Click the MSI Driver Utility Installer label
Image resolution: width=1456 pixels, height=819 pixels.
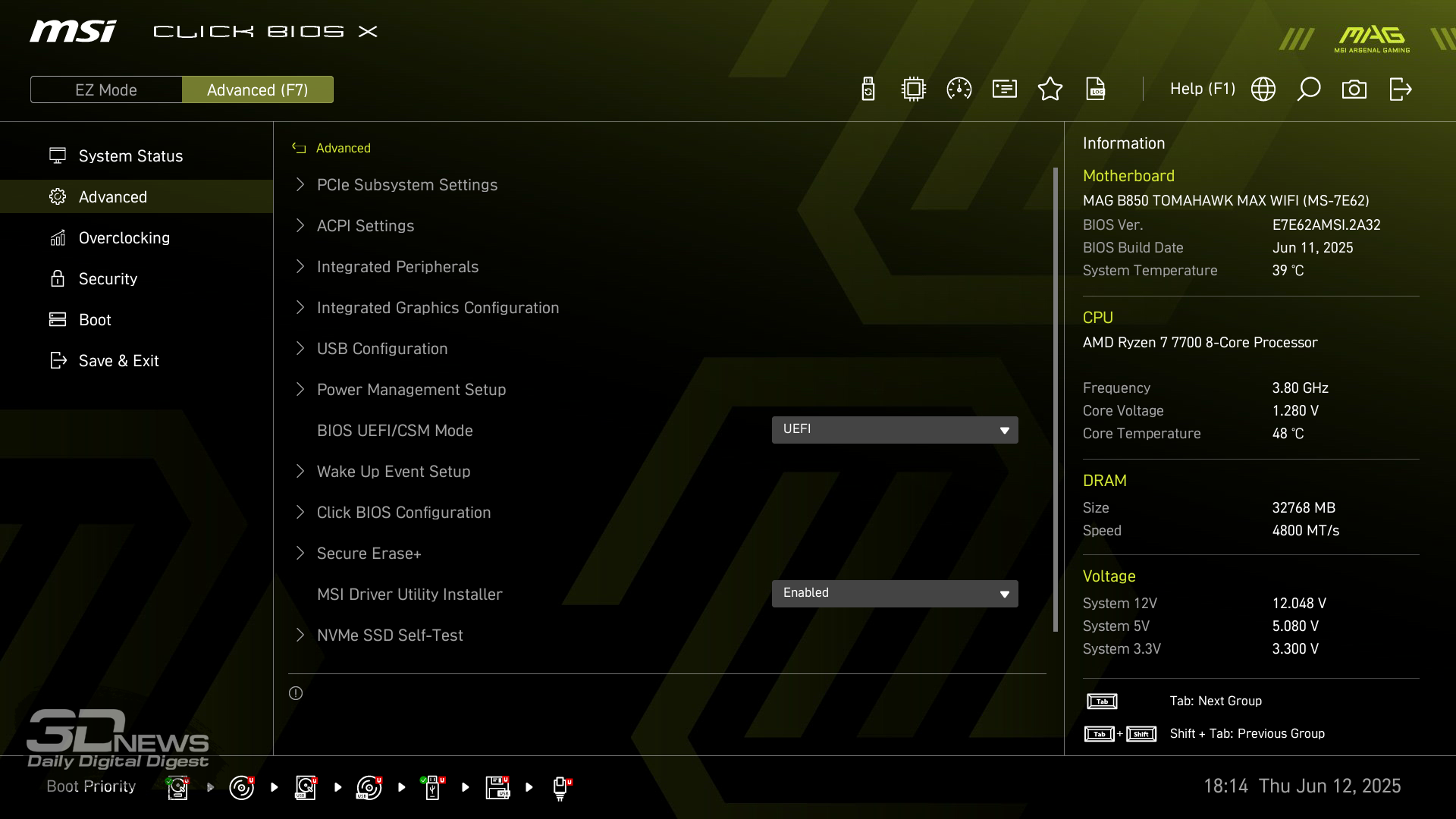coord(409,594)
